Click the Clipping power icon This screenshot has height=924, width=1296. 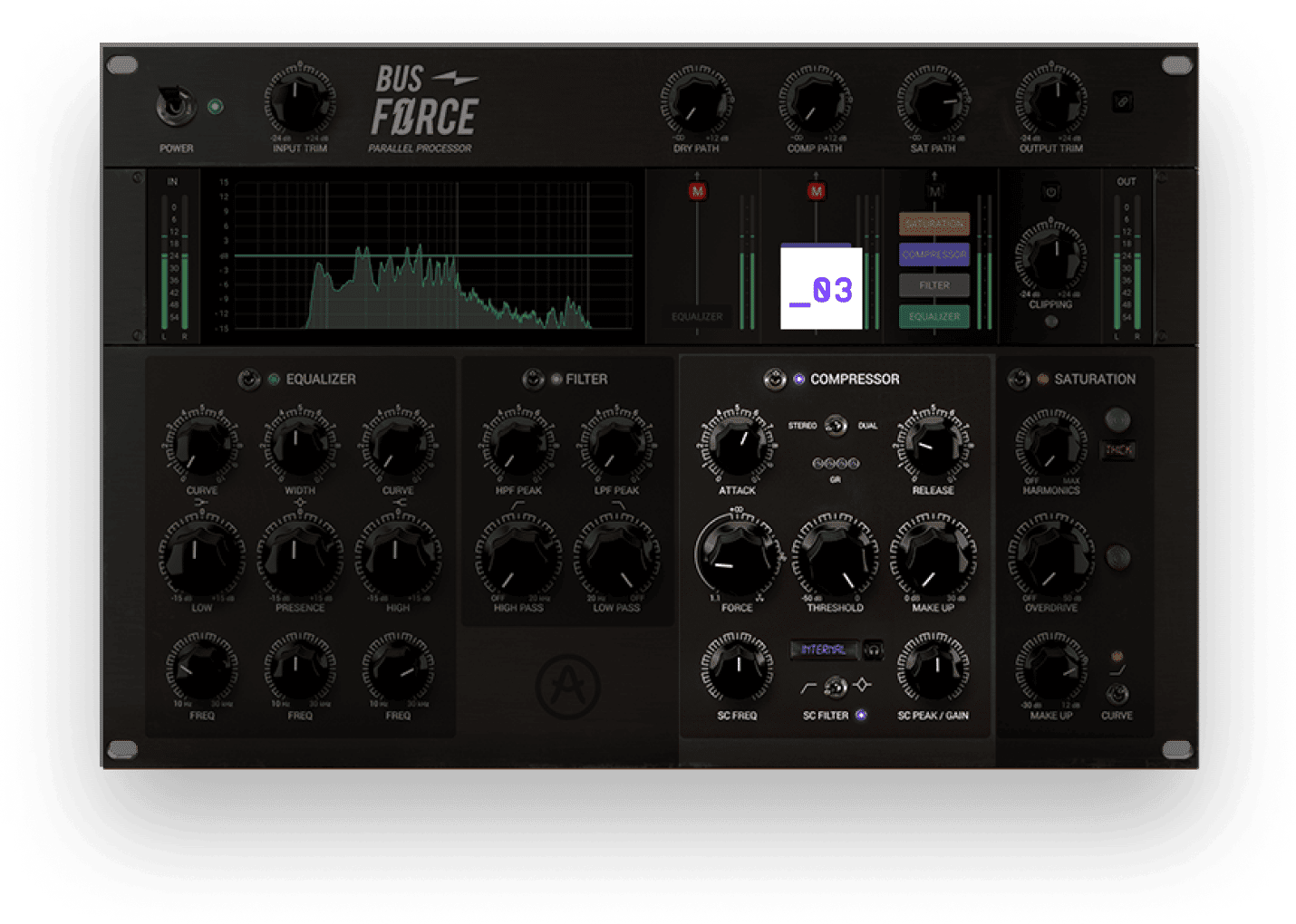pos(1050,192)
